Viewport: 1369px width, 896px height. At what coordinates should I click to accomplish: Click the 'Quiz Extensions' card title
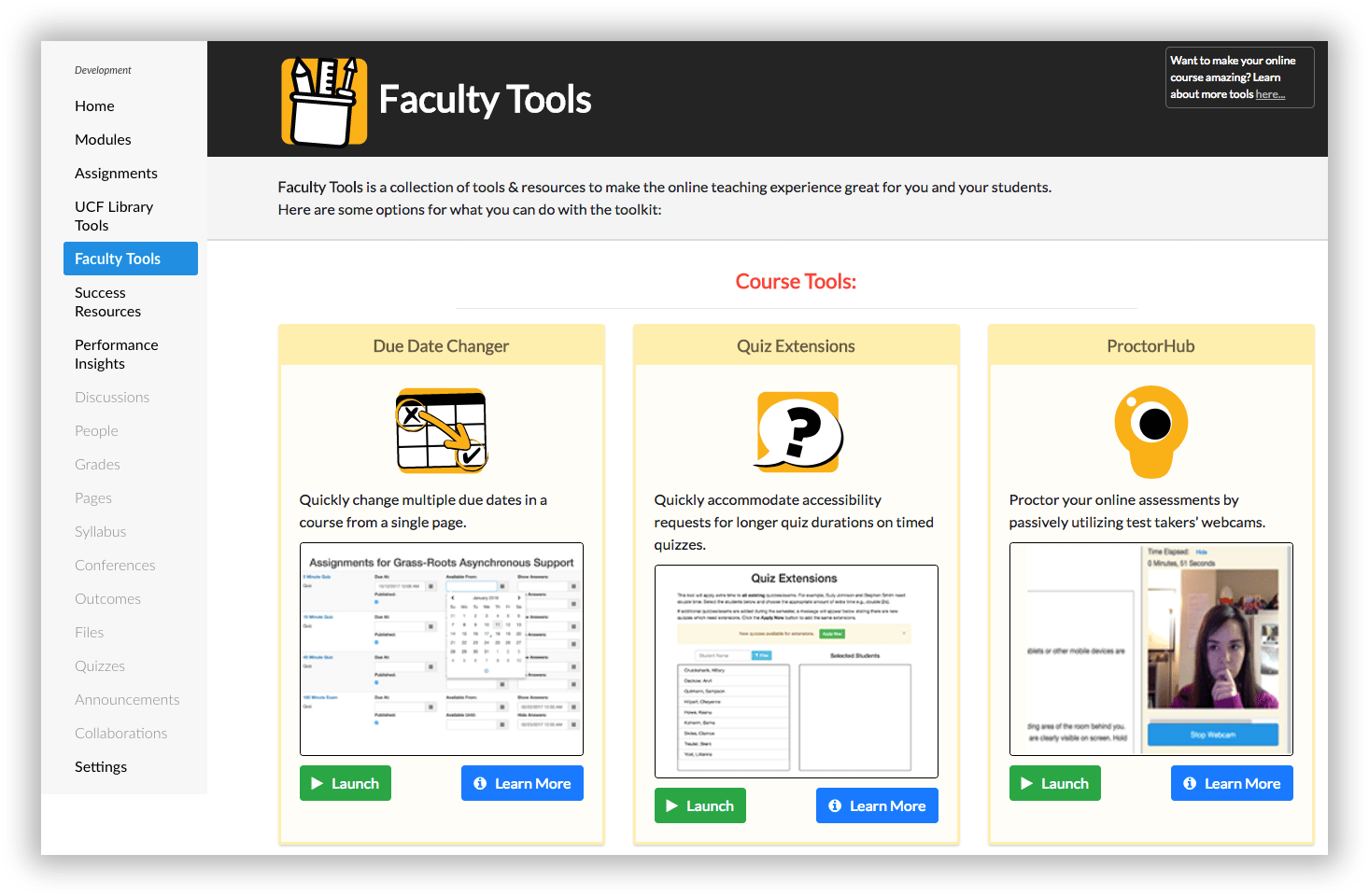(796, 346)
